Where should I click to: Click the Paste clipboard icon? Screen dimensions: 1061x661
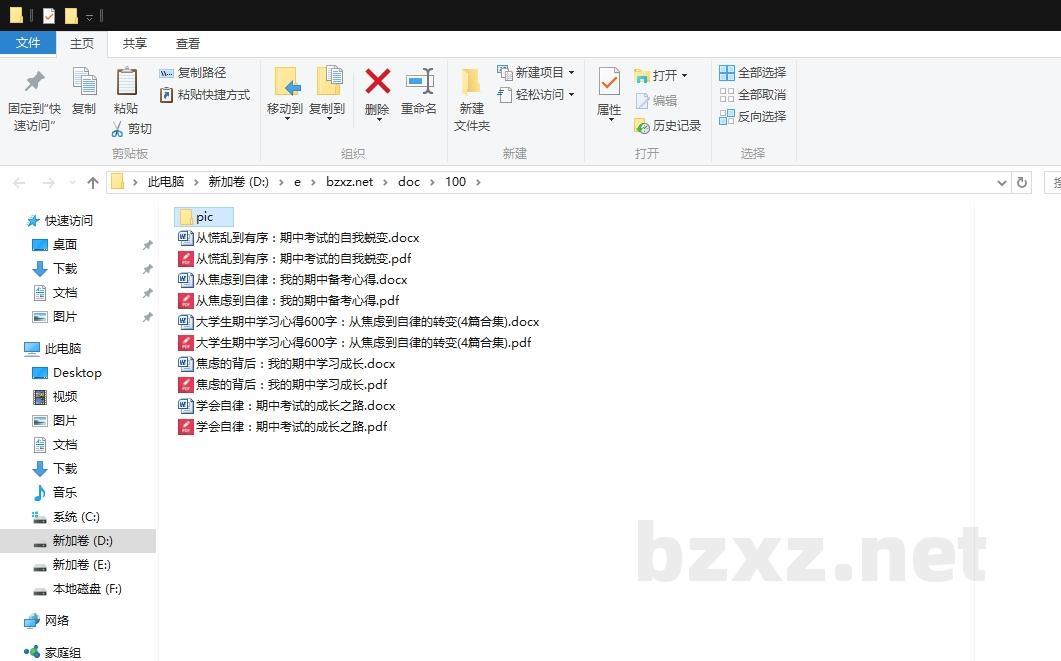126,82
